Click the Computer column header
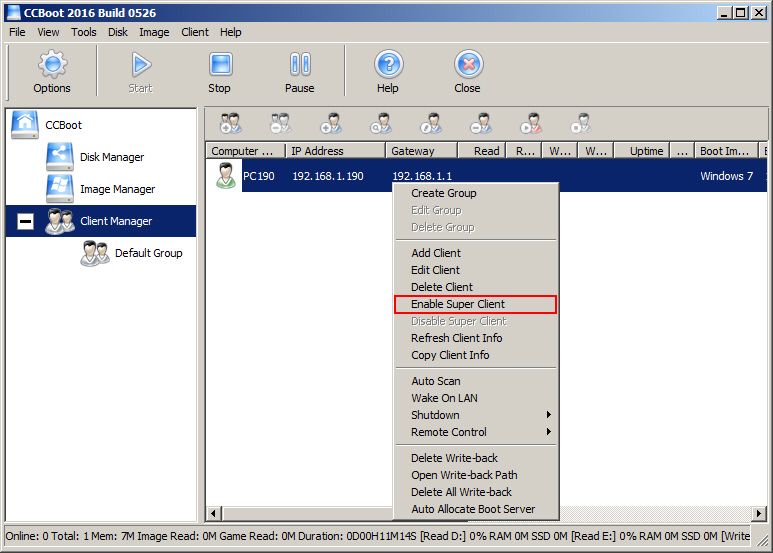 (x=246, y=151)
